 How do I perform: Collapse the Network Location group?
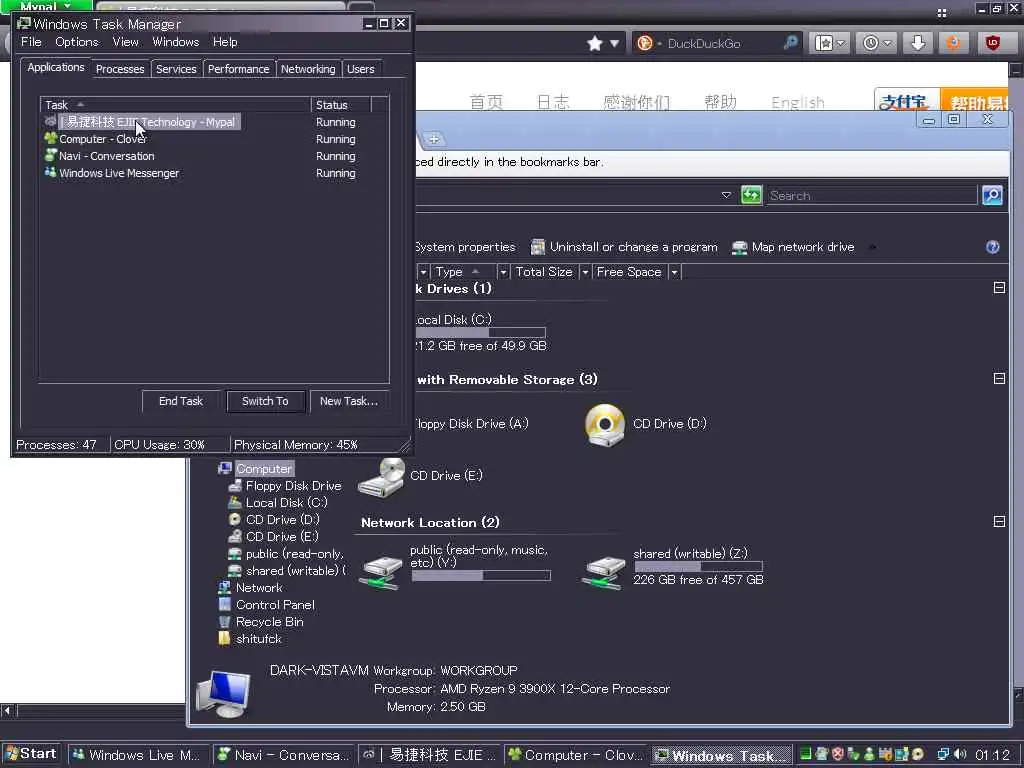pos(999,522)
